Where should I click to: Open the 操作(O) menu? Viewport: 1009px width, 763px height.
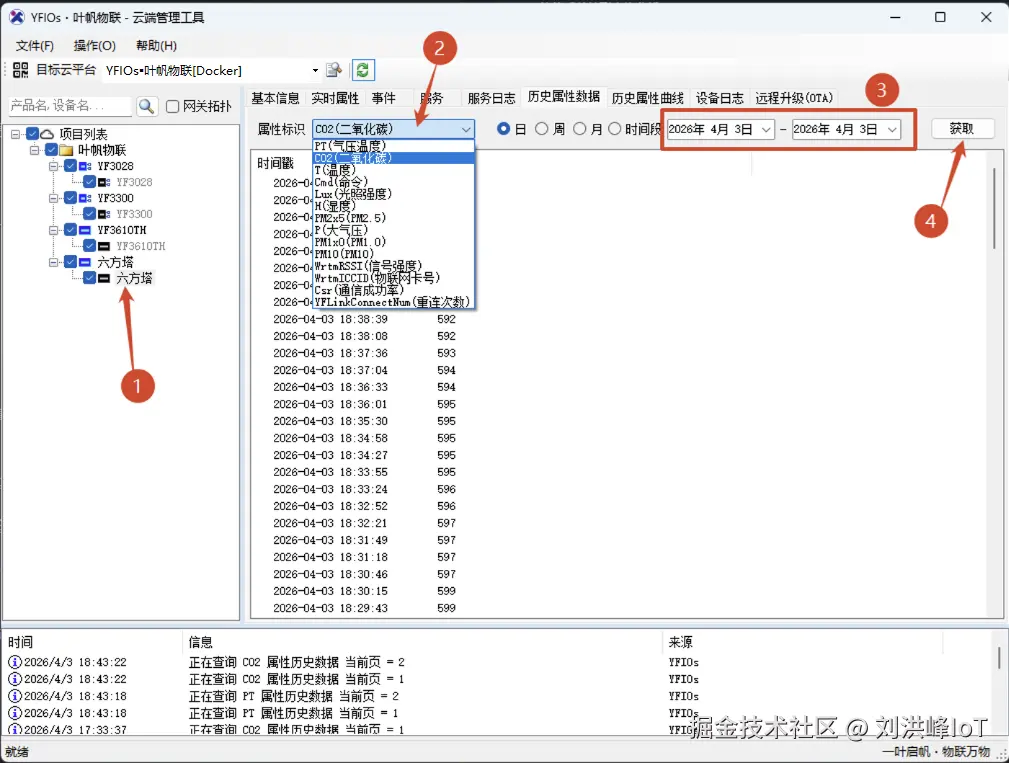[95, 45]
